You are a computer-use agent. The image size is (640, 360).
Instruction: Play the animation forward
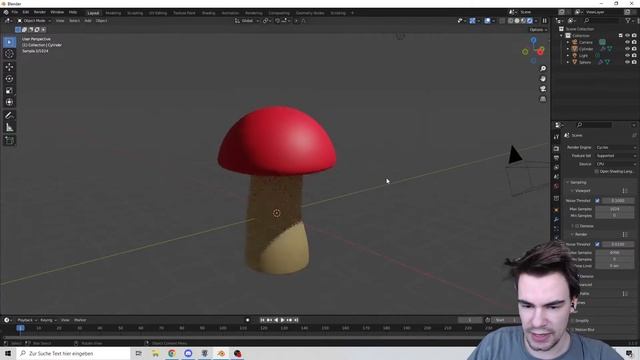tap(282, 320)
